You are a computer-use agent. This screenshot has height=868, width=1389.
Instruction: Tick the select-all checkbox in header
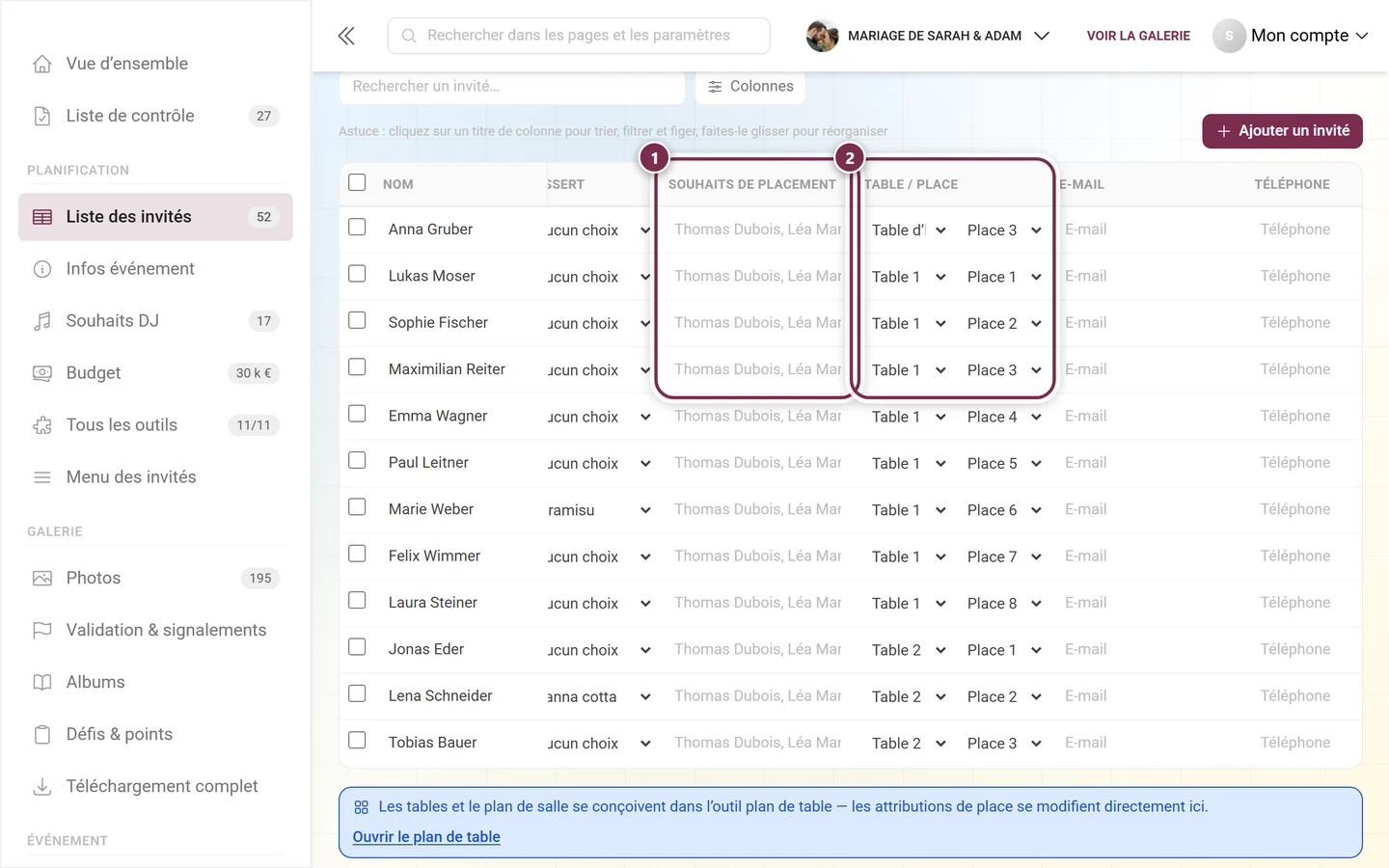tap(357, 182)
